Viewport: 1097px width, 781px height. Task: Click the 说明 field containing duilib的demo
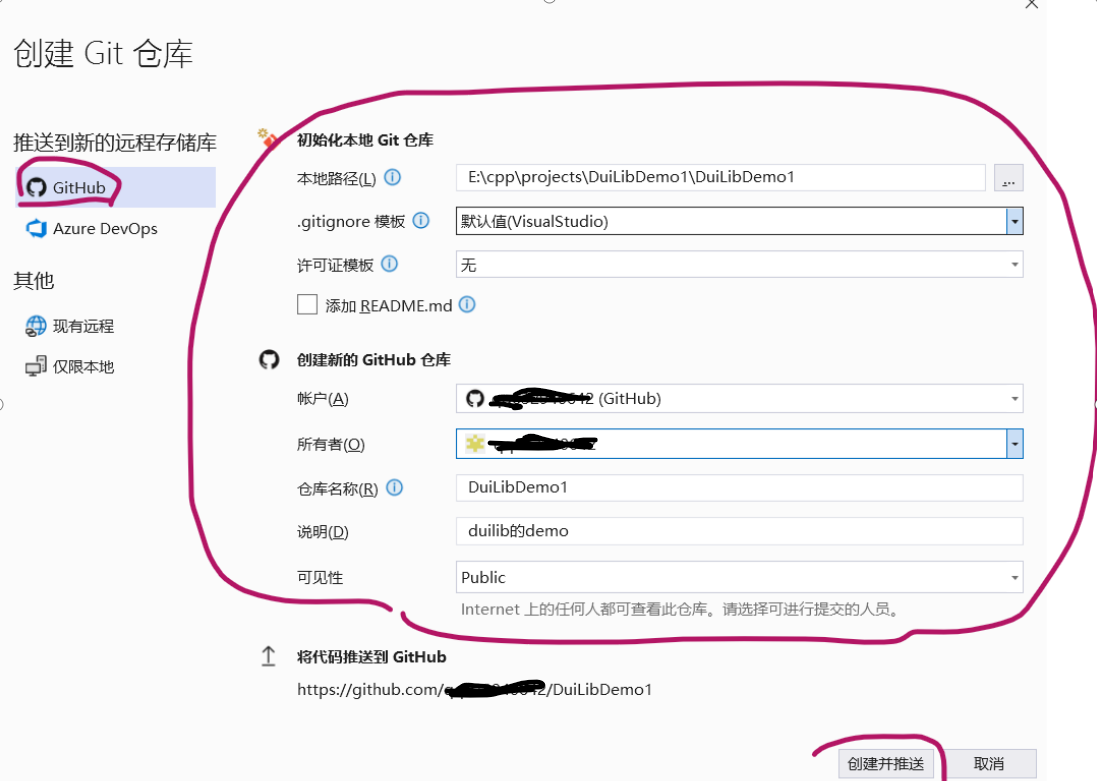click(x=739, y=531)
